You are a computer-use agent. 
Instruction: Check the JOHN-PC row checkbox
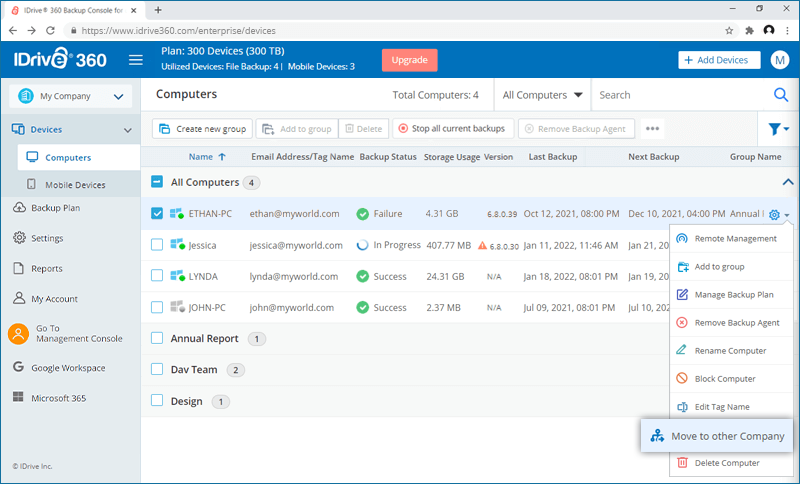click(157, 307)
